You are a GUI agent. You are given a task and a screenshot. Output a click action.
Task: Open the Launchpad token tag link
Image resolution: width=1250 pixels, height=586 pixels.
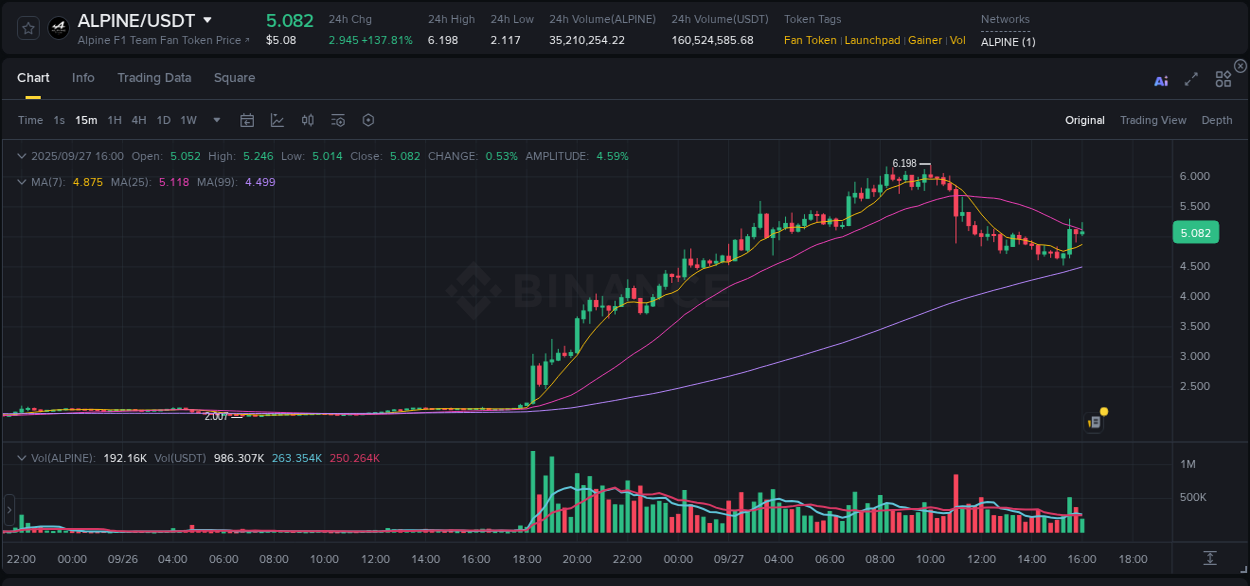click(x=872, y=40)
